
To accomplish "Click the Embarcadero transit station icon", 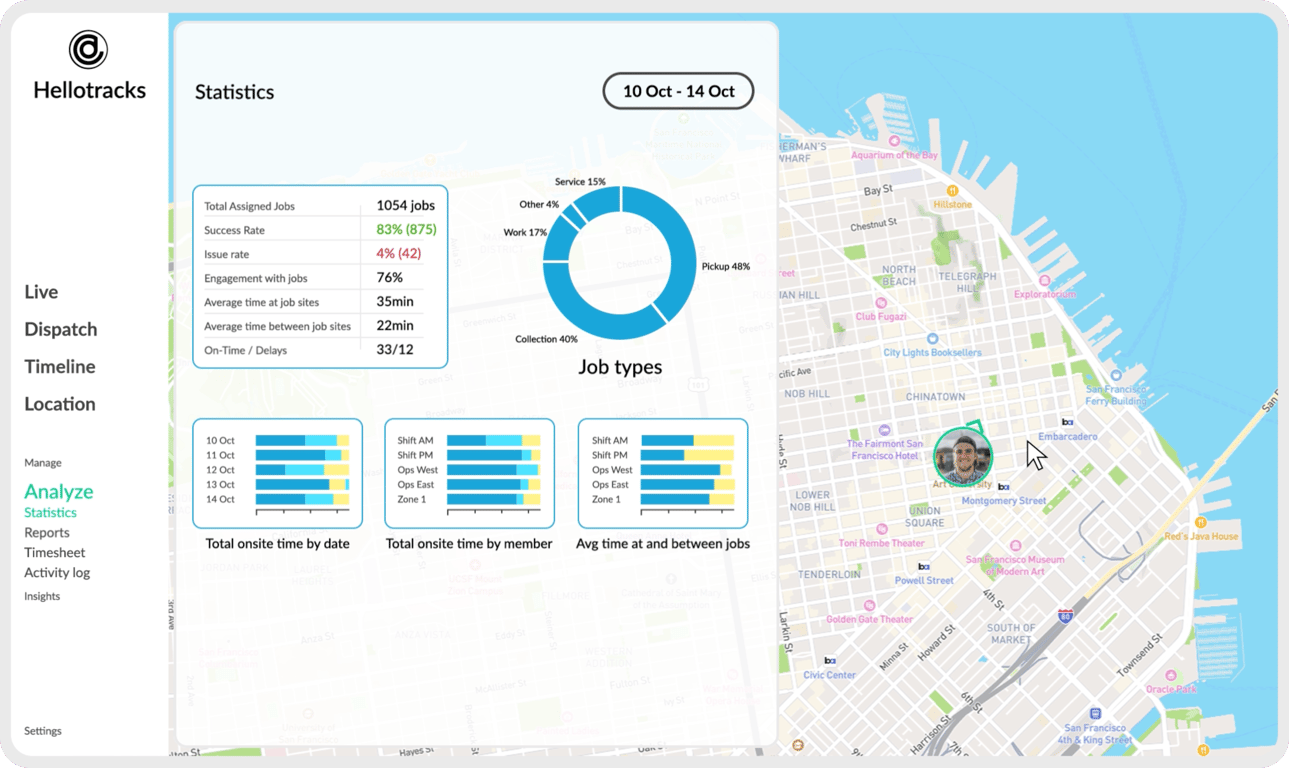I will (x=1067, y=422).
